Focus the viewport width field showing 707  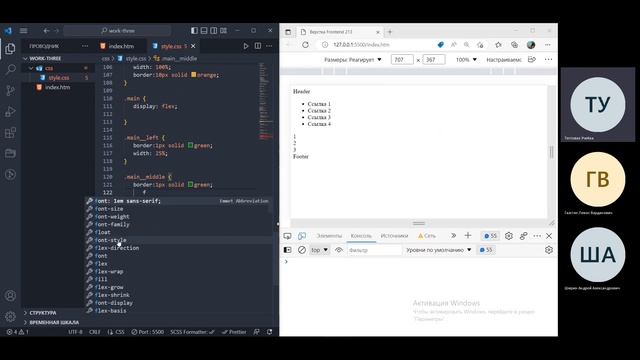[x=402, y=60]
